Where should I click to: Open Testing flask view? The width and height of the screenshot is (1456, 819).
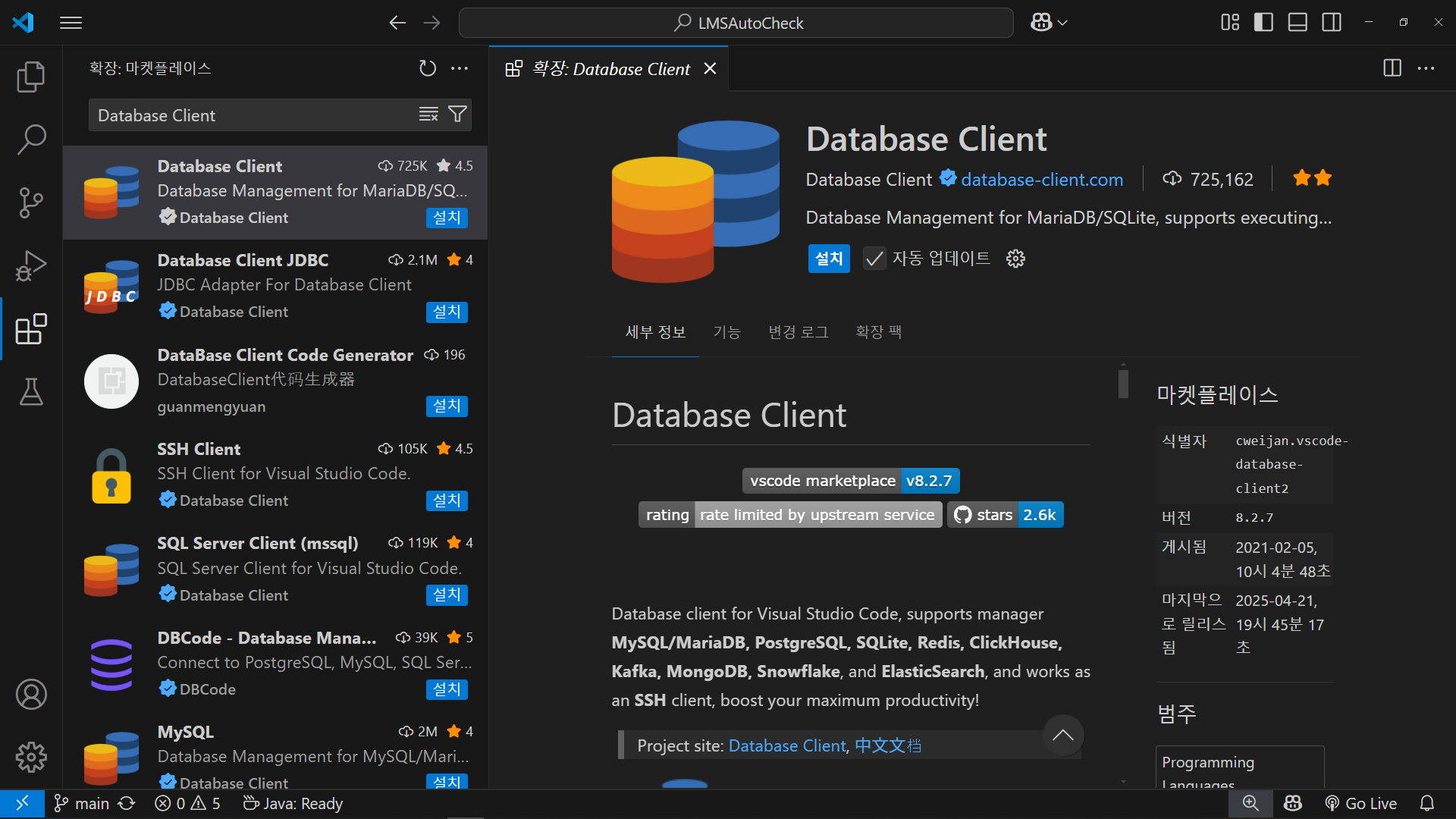coord(31,391)
